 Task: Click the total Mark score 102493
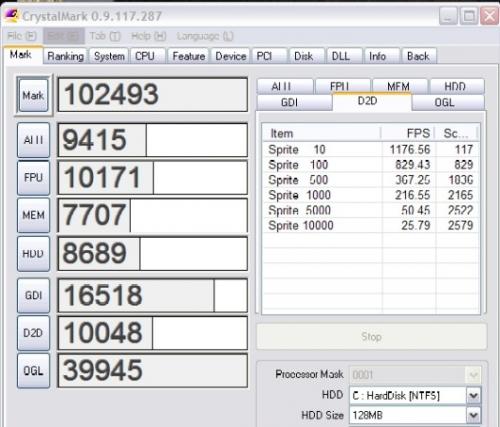point(153,95)
